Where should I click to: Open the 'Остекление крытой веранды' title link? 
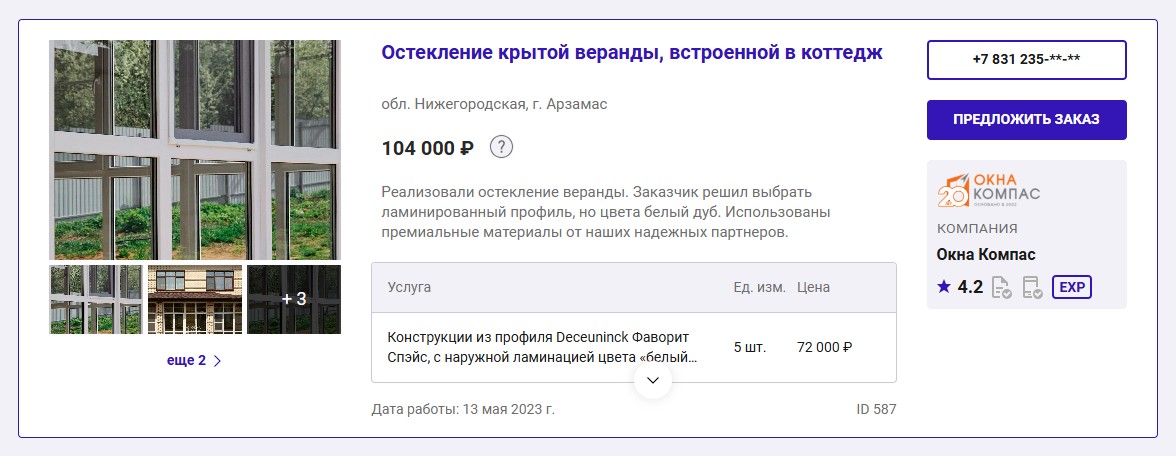click(x=632, y=52)
